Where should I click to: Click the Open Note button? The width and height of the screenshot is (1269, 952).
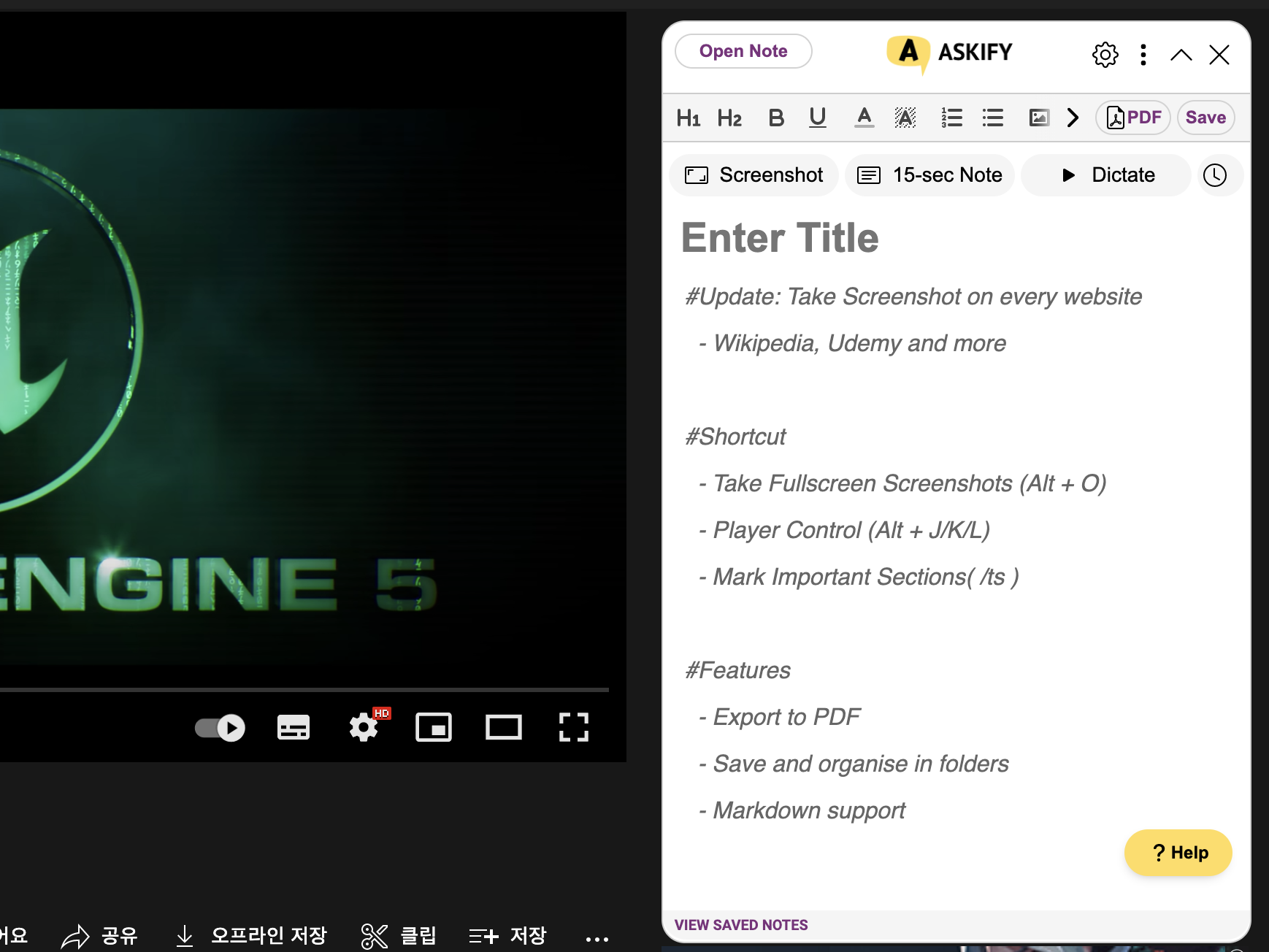pos(743,51)
